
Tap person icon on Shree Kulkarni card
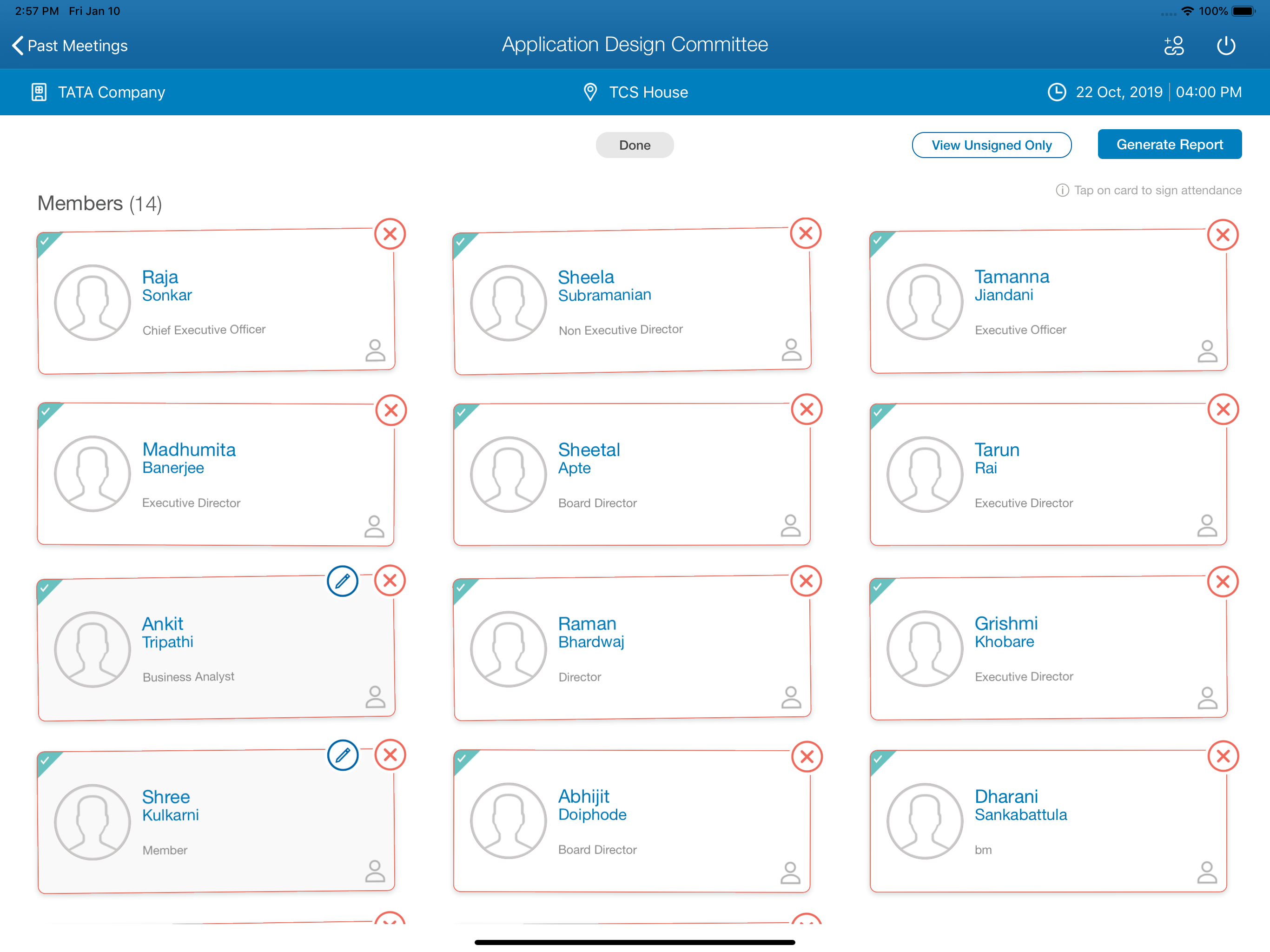click(x=375, y=871)
